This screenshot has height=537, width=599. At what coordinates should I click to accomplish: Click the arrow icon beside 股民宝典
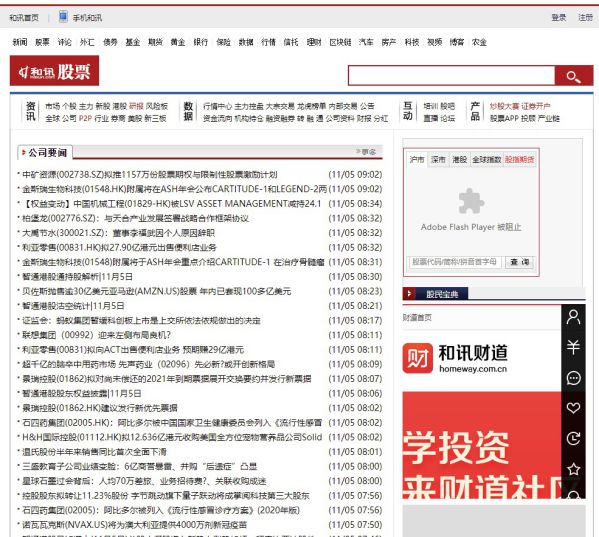tap(409, 294)
